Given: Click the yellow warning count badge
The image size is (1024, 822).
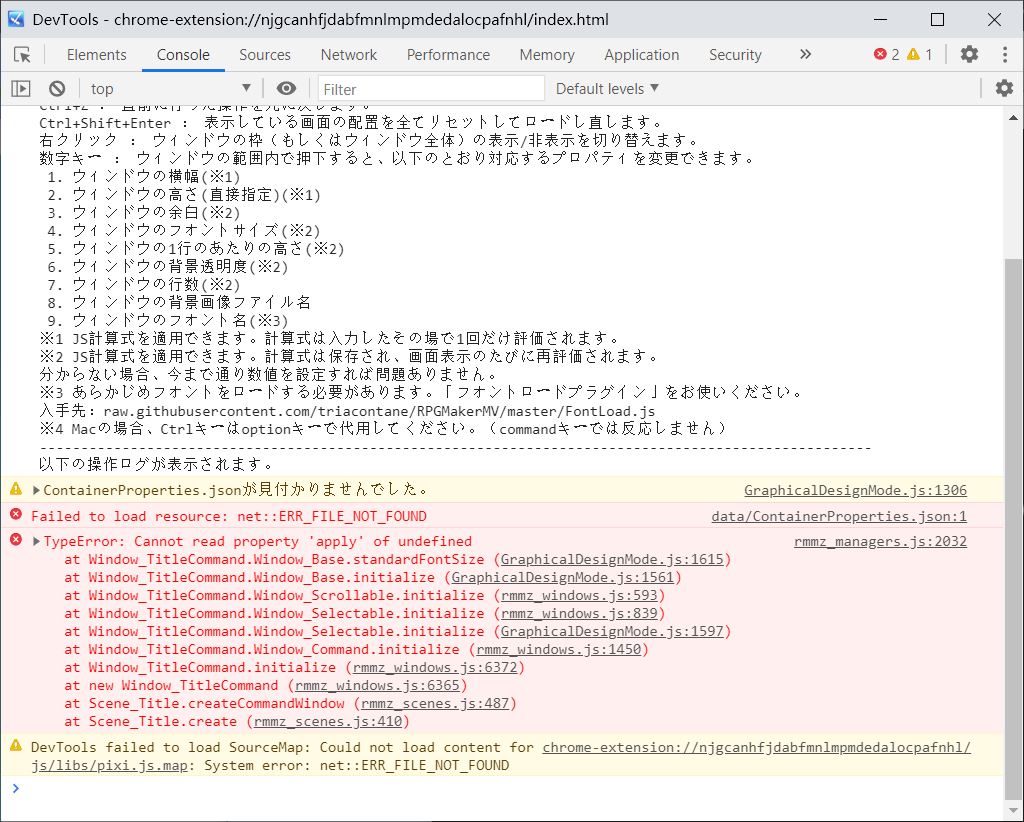Looking at the screenshot, I should point(920,54).
